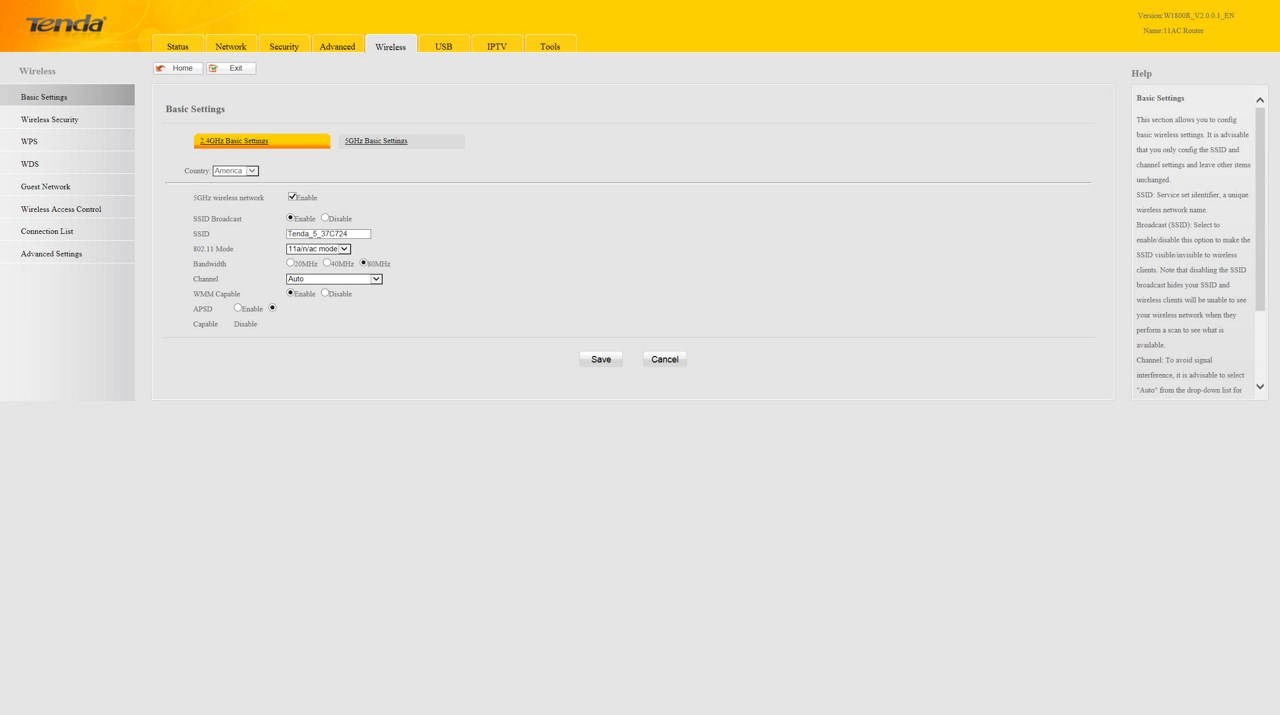Click the Help panel Basic Settings title
Viewport: 1280px width, 715px height.
tap(1160, 98)
